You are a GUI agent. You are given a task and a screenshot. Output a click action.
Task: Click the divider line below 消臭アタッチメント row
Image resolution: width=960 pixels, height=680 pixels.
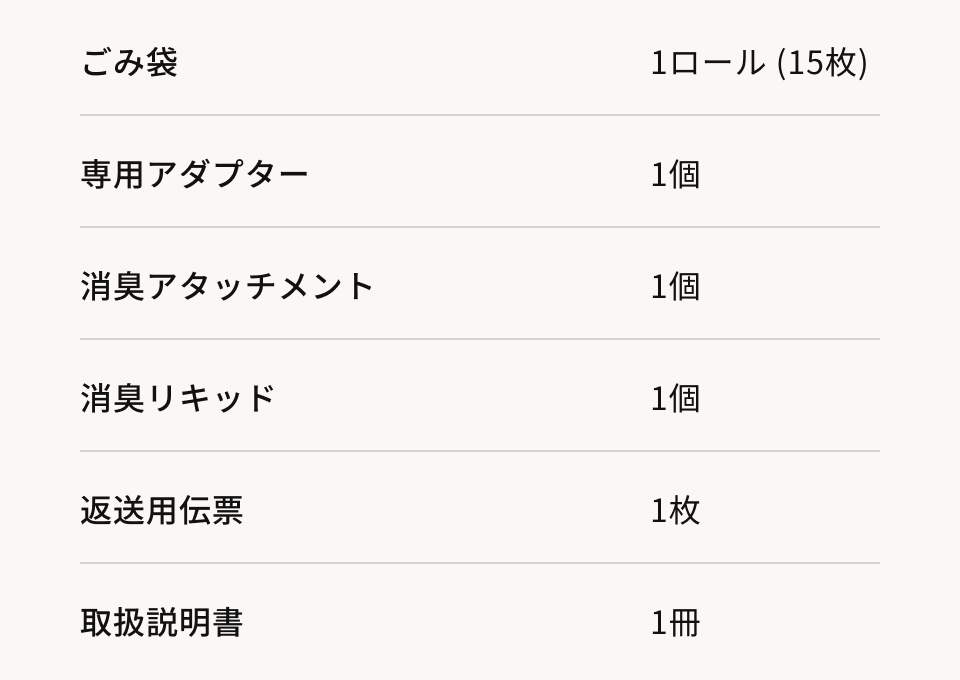point(480,338)
